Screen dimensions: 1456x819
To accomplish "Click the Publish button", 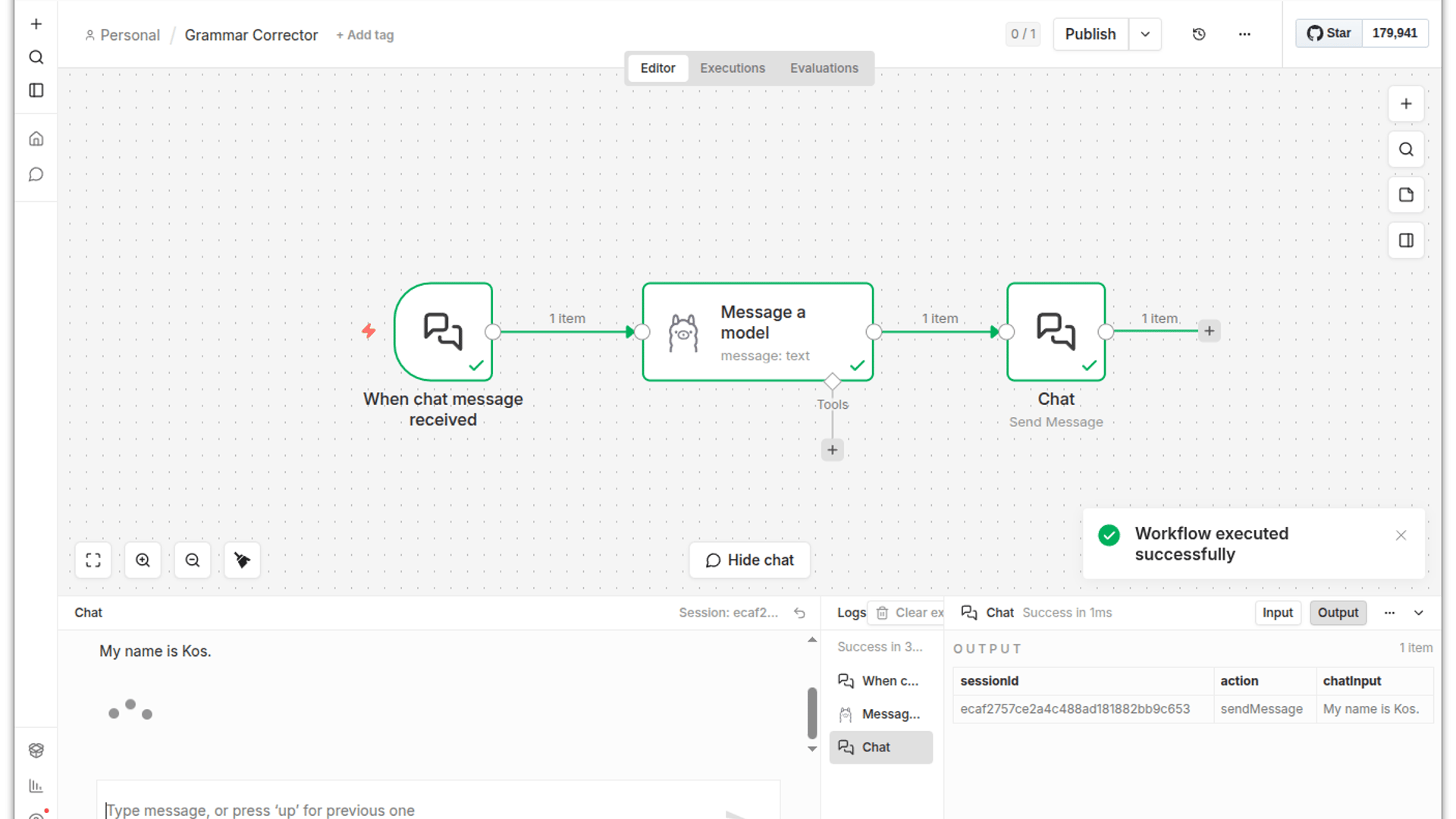I will pyautogui.click(x=1090, y=34).
